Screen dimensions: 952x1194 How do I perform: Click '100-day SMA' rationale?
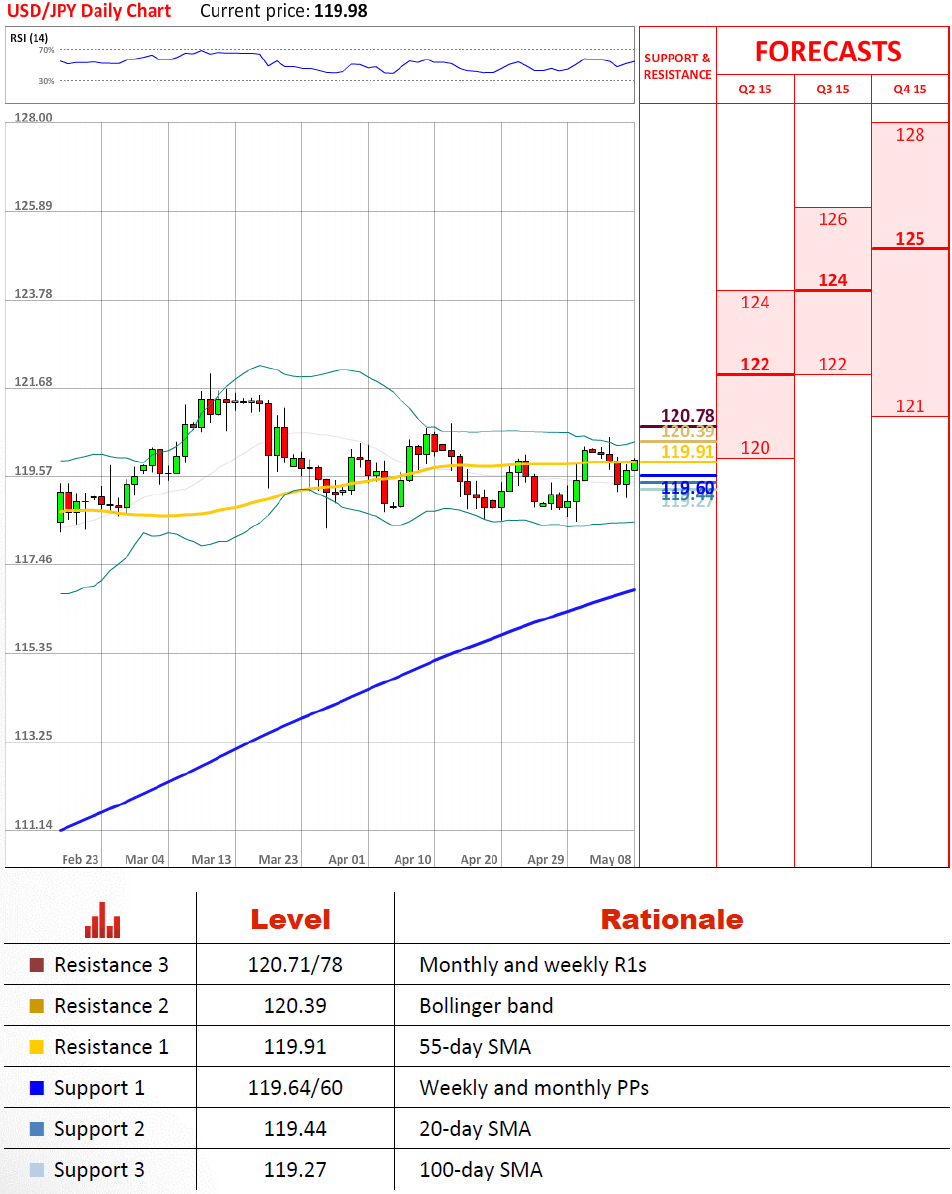(481, 1171)
